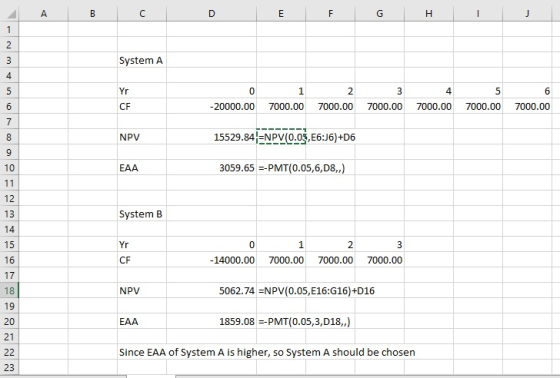This screenshot has height=378, width=560.
Task: Select column A header
Action: pos(44,14)
